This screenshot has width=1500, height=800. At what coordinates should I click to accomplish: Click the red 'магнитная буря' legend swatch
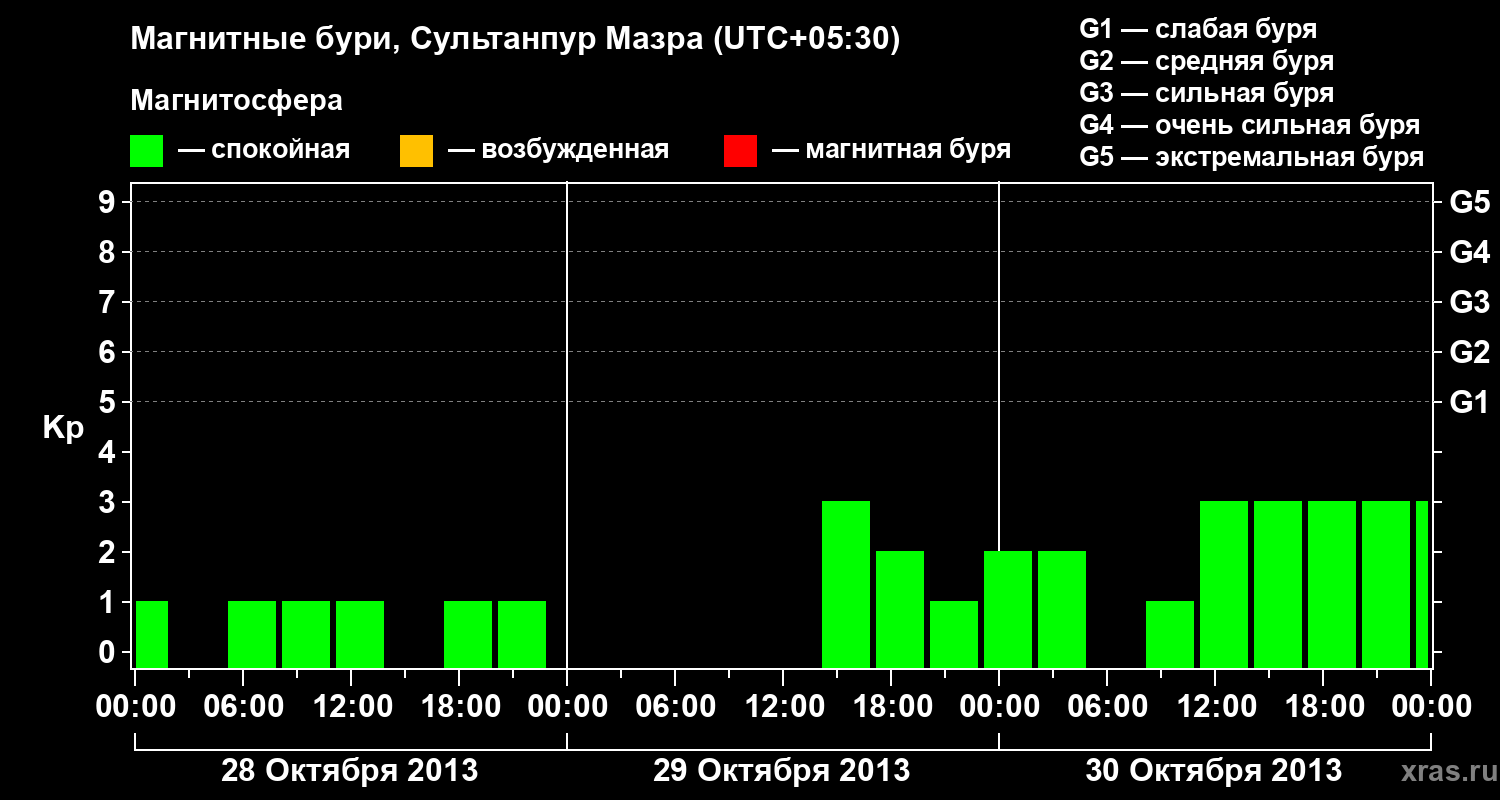740,151
